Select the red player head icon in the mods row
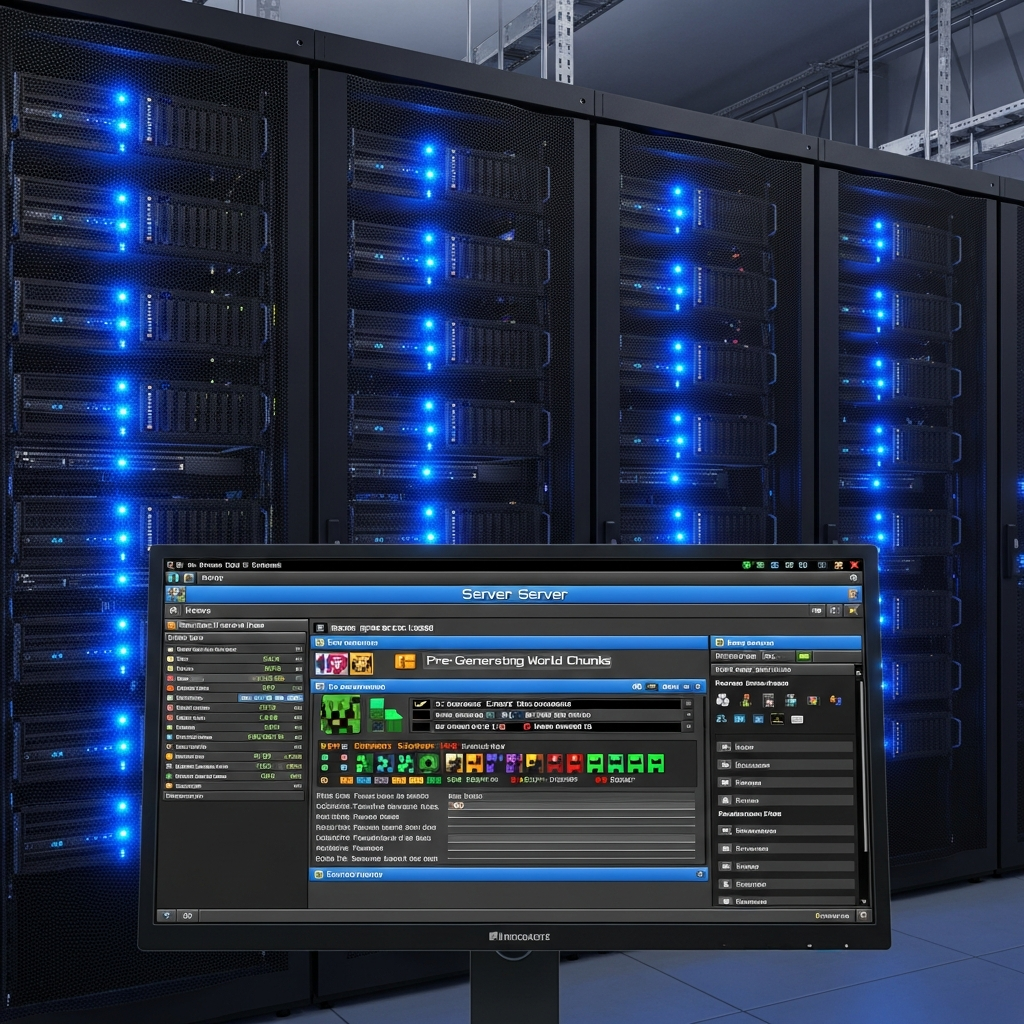This screenshot has height=1024, width=1024. [x=554, y=762]
